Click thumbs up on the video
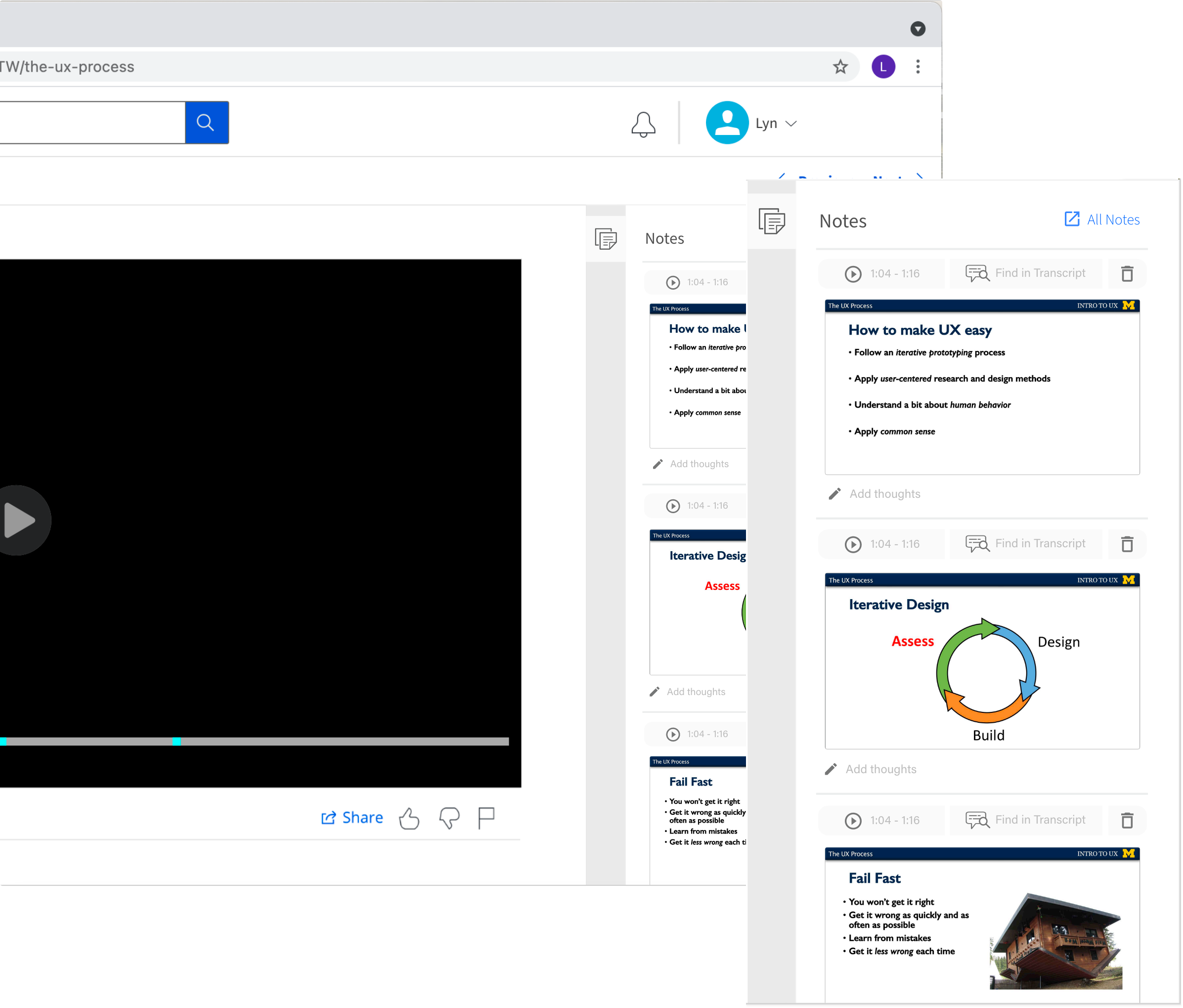The height and width of the screenshot is (1008, 1183). (409, 818)
